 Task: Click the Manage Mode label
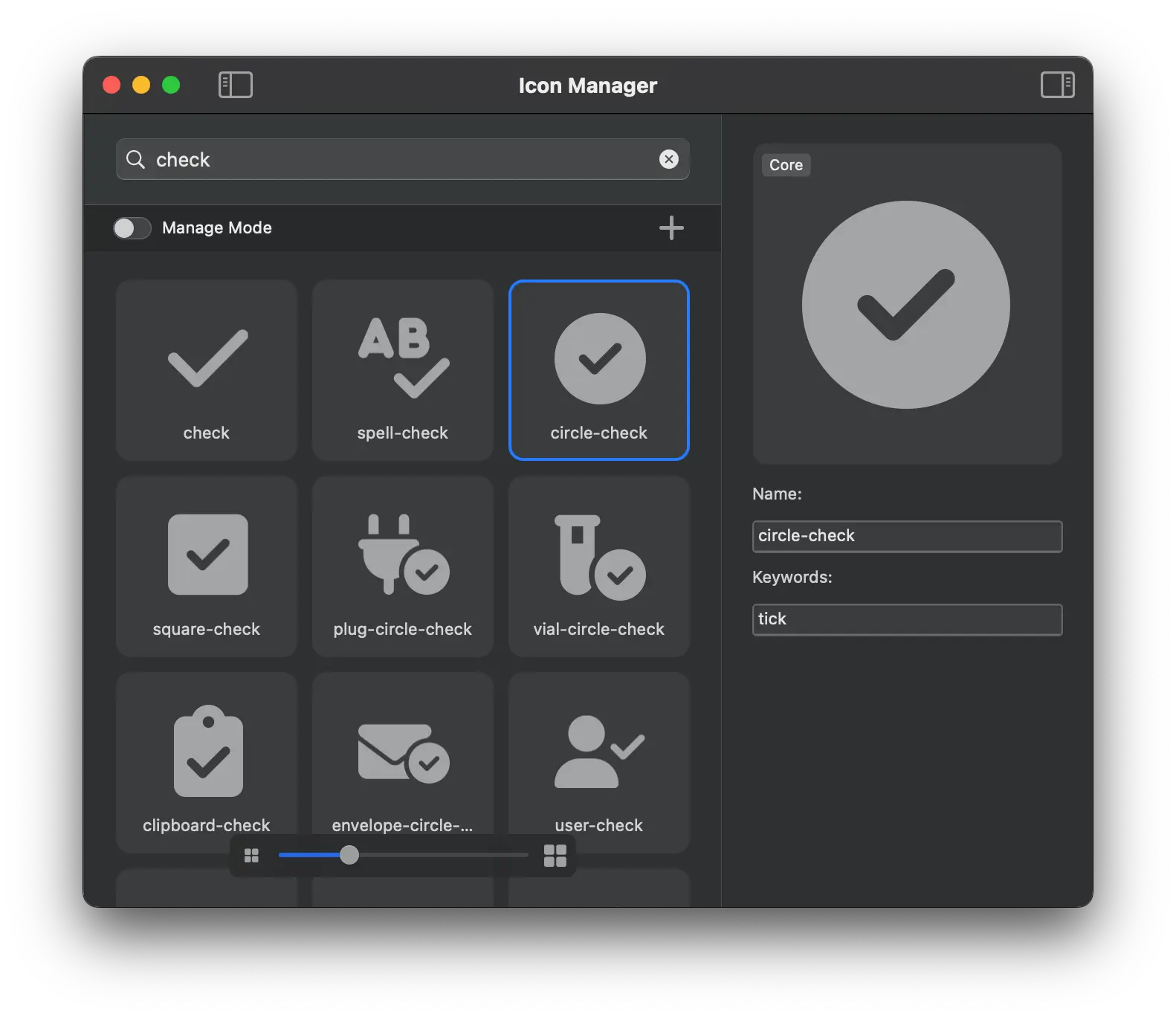tap(217, 228)
